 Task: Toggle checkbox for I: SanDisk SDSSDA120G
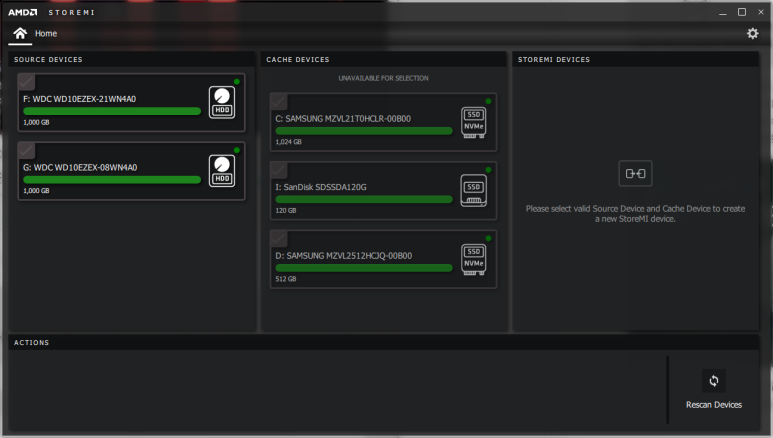coord(279,170)
